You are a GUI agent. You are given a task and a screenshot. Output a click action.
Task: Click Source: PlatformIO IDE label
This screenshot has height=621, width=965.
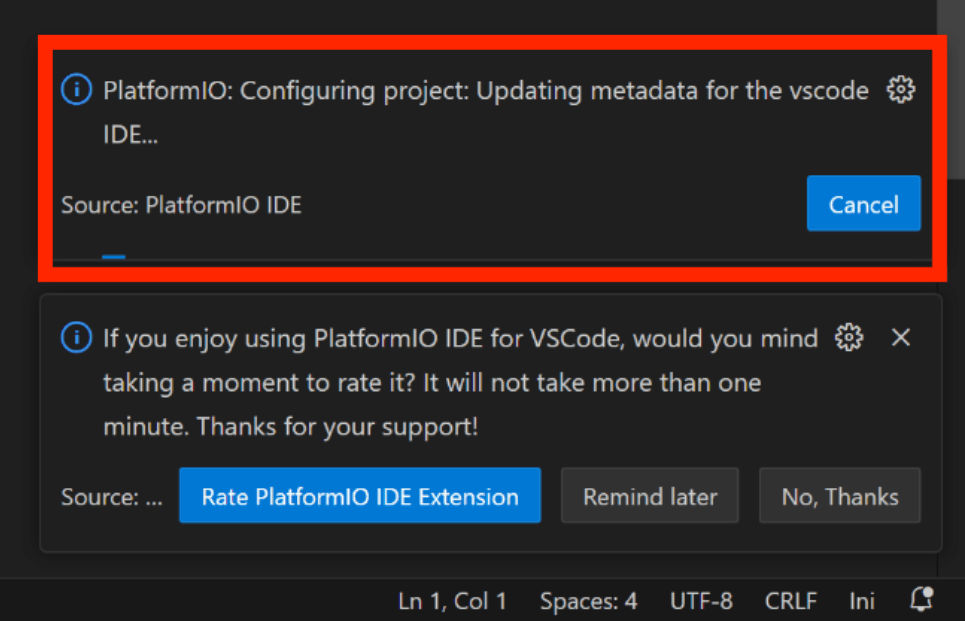[x=182, y=205]
